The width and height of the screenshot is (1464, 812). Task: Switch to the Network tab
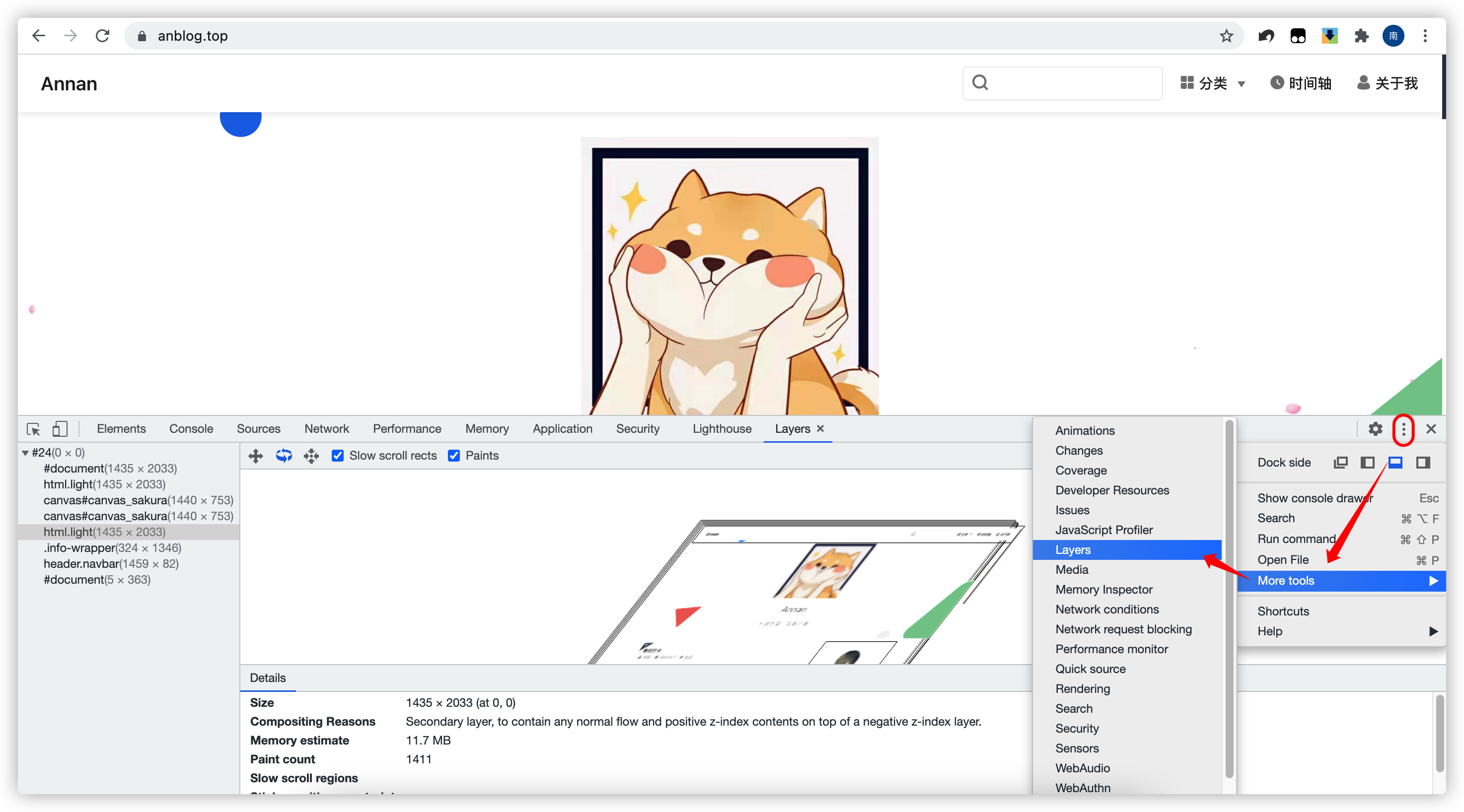pyautogui.click(x=326, y=429)
